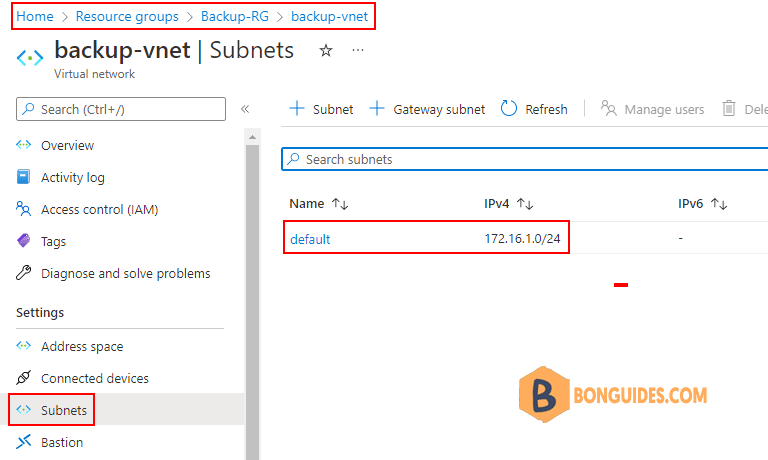Click the Overview icon in sidebar
Viewport: 768px width, 460px height.
(x=24, y=145)
